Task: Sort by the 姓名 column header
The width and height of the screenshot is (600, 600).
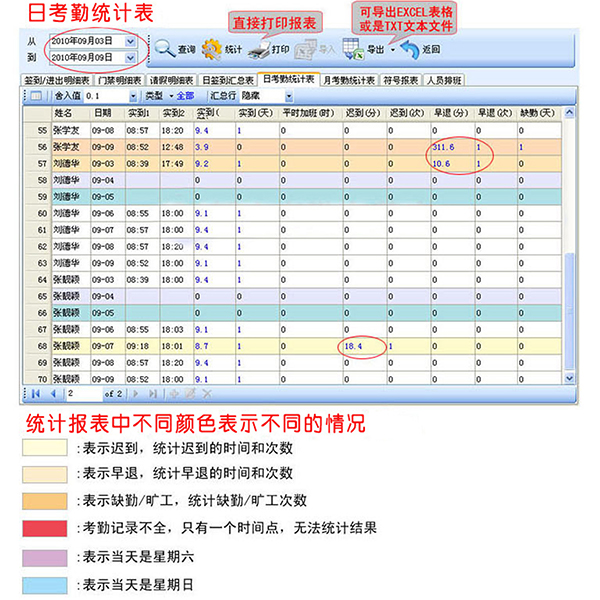Action: 71,113
